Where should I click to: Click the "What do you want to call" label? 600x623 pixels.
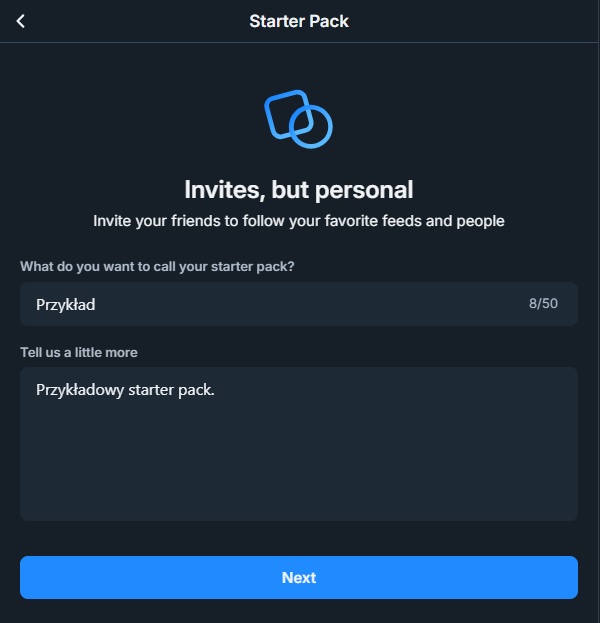[157, 266]
